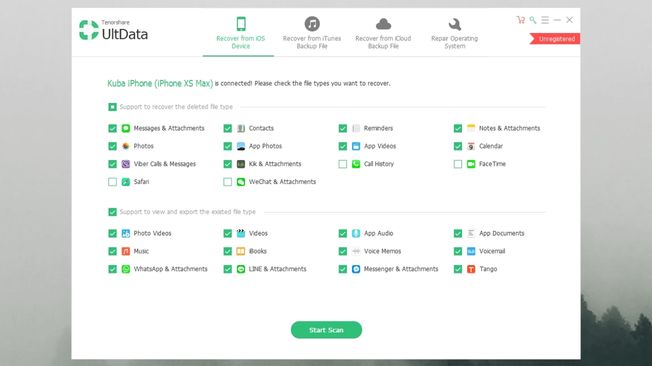The height and width of the screenshot is (366, 652).
Task: Open Repair Operating System tab
Action: point(454,33)
